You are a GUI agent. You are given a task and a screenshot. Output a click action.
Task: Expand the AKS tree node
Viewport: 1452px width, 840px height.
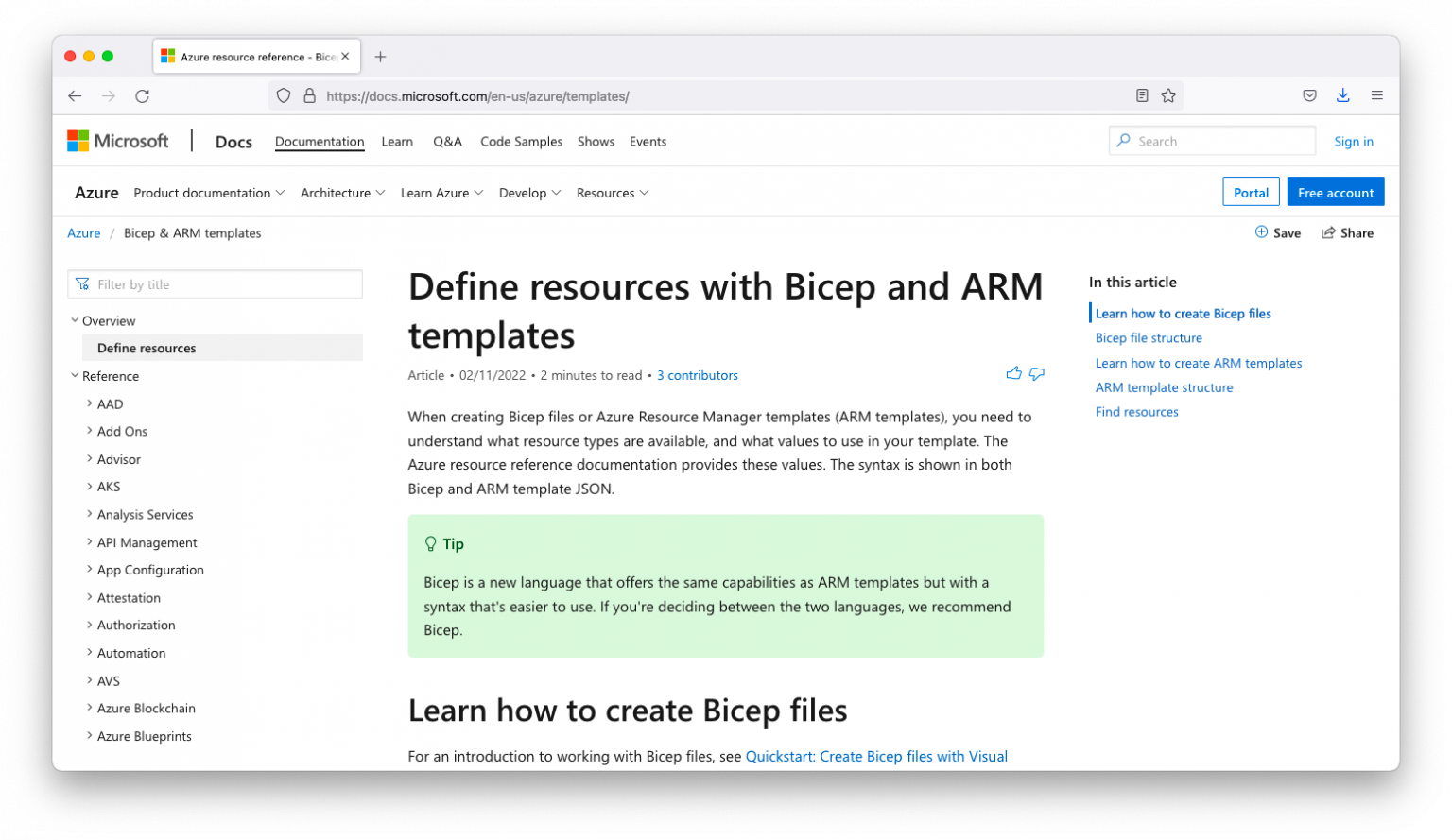pos(90,487)
